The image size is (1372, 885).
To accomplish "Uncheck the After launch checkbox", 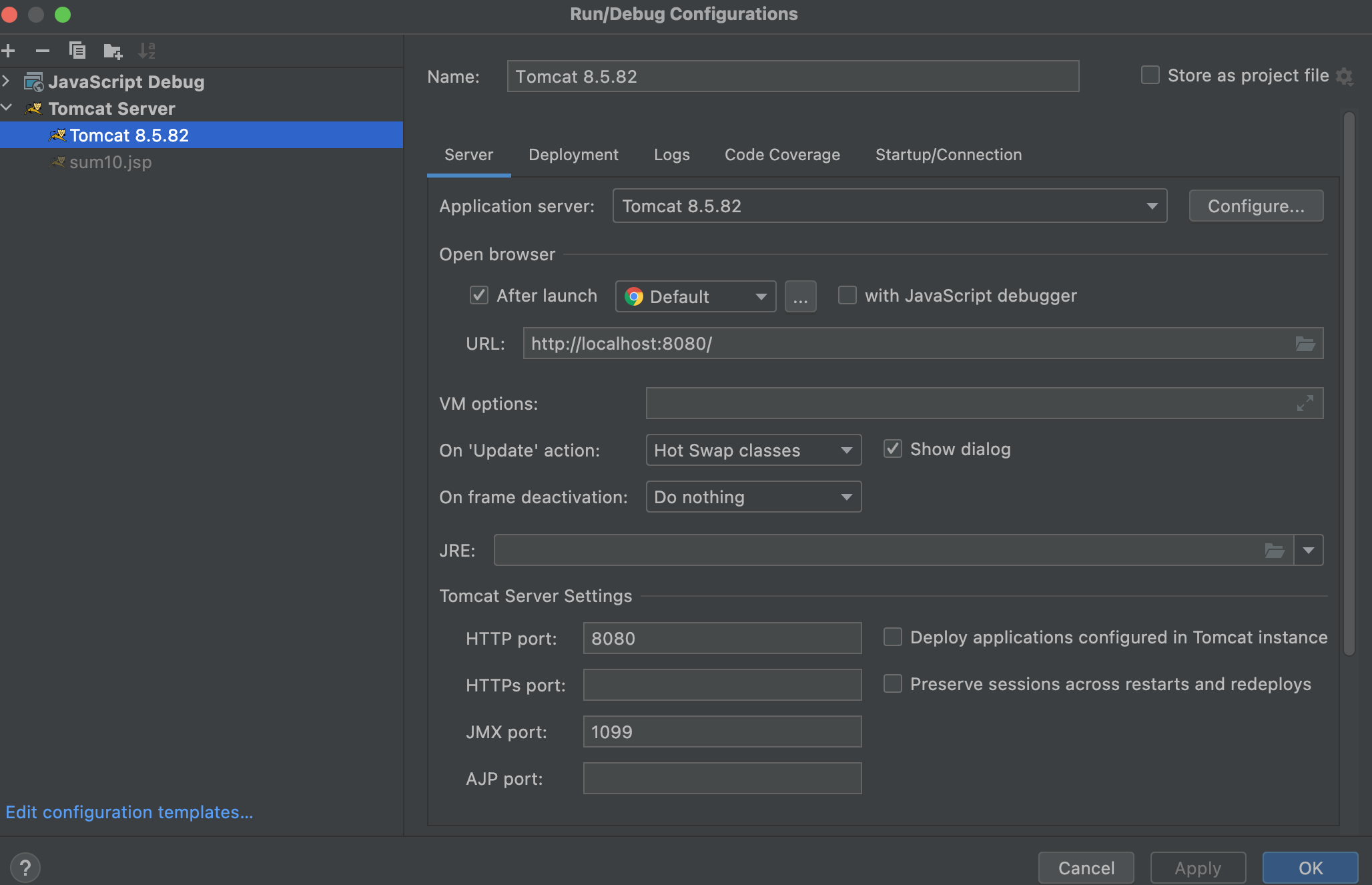I will pyautogui.click(x=479, y=295).
